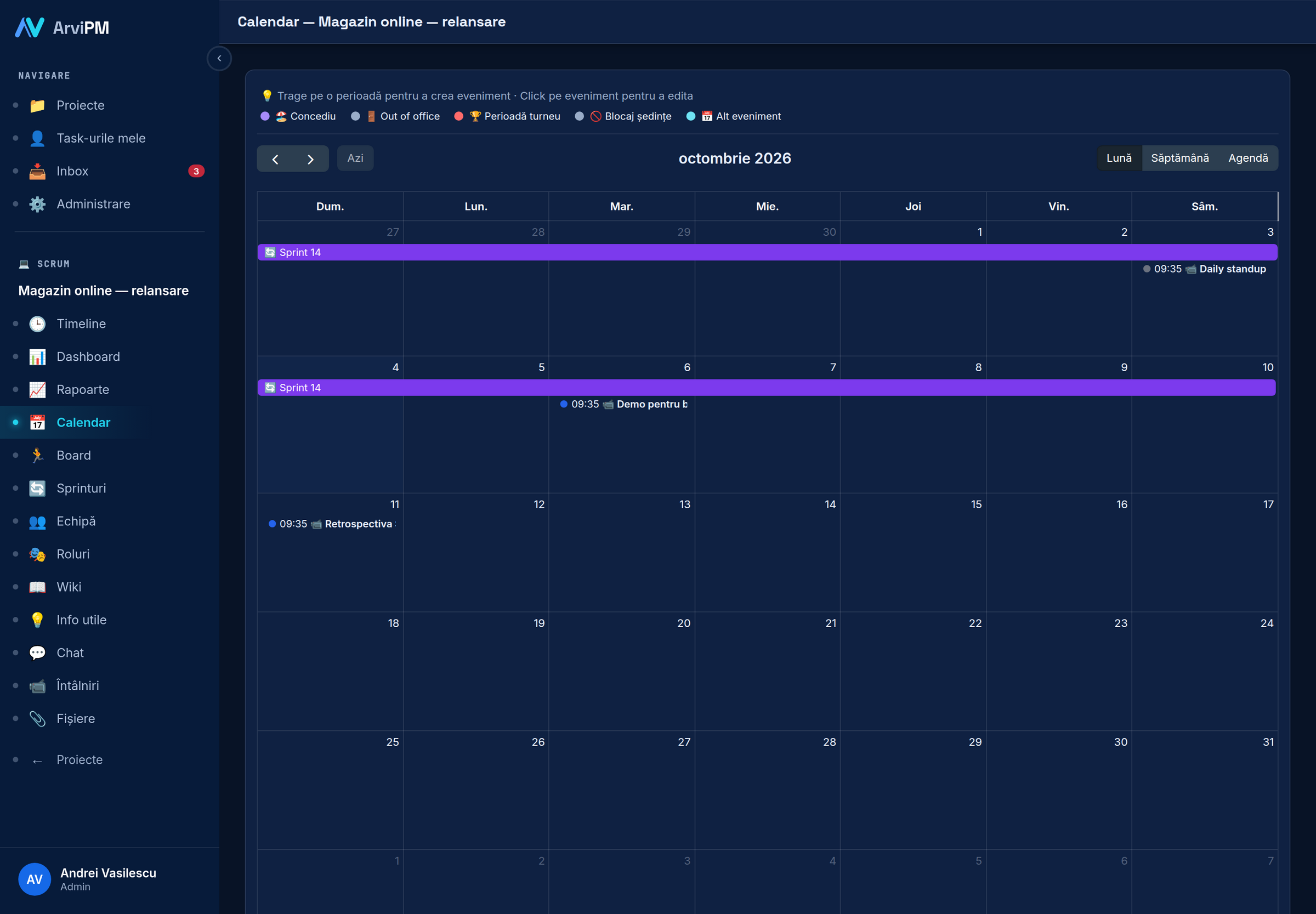Go to the previous month
1316x914 pixels.
pyautogui.click(x=275, y=159)
